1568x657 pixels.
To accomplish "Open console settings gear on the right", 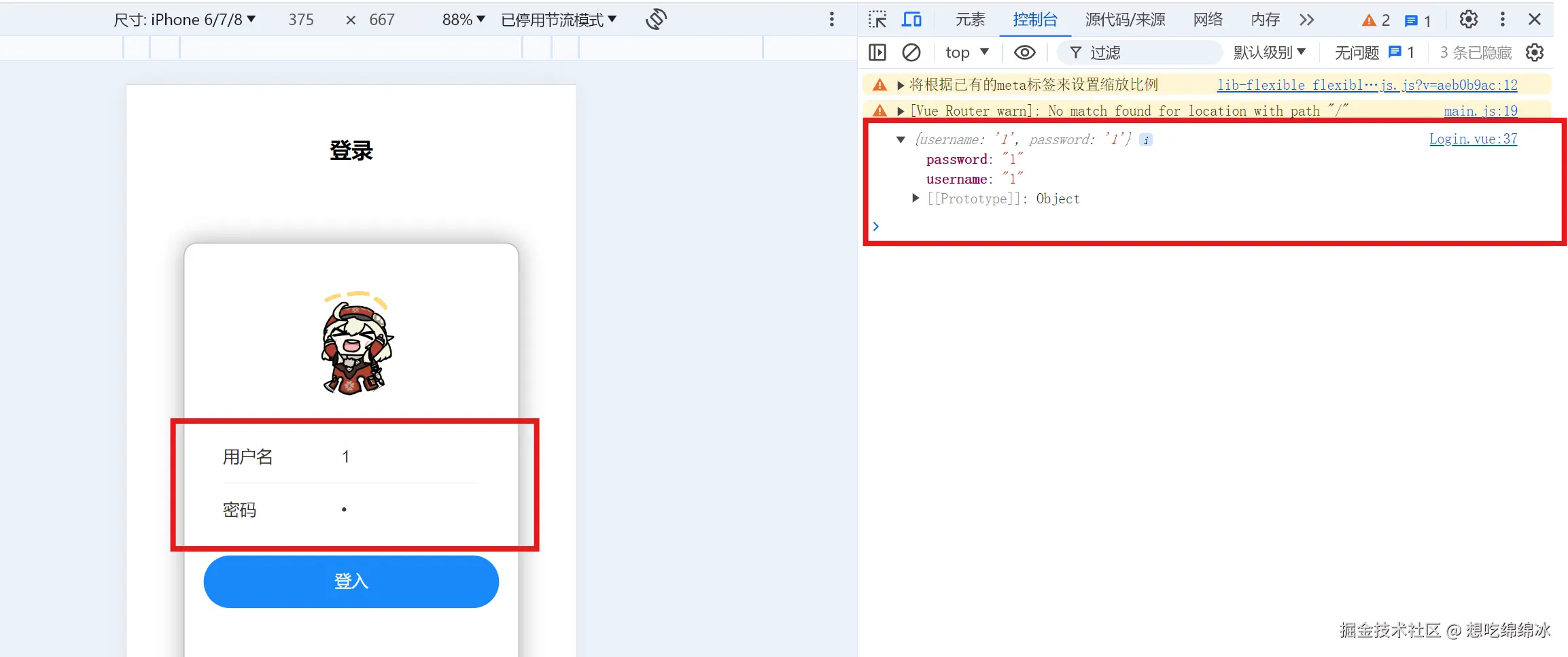I will pos(1534,52).
